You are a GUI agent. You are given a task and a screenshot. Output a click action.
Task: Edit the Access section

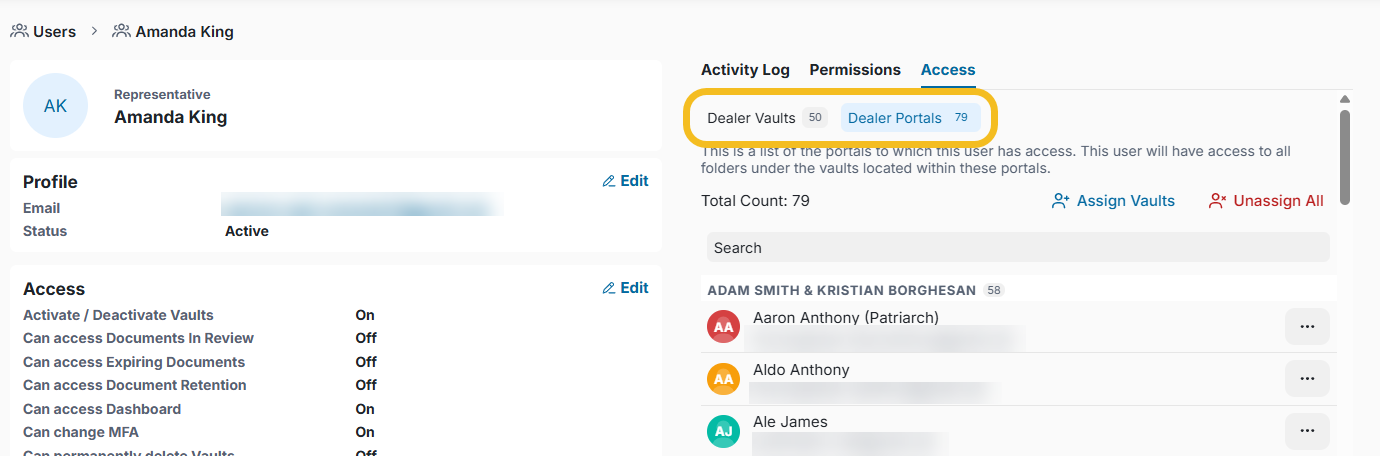pos(625,288)
